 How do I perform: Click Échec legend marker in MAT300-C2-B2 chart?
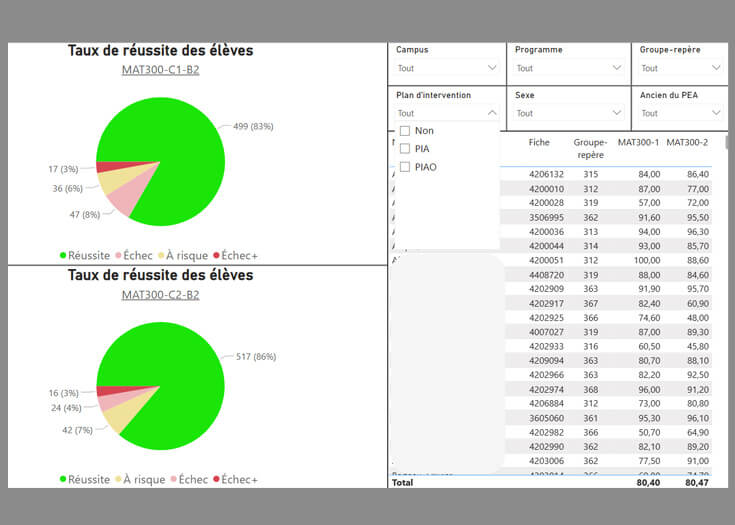(174, 480)
